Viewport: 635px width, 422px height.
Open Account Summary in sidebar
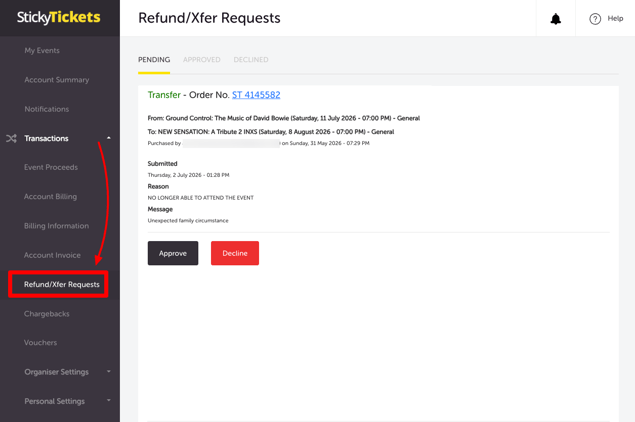57,80
